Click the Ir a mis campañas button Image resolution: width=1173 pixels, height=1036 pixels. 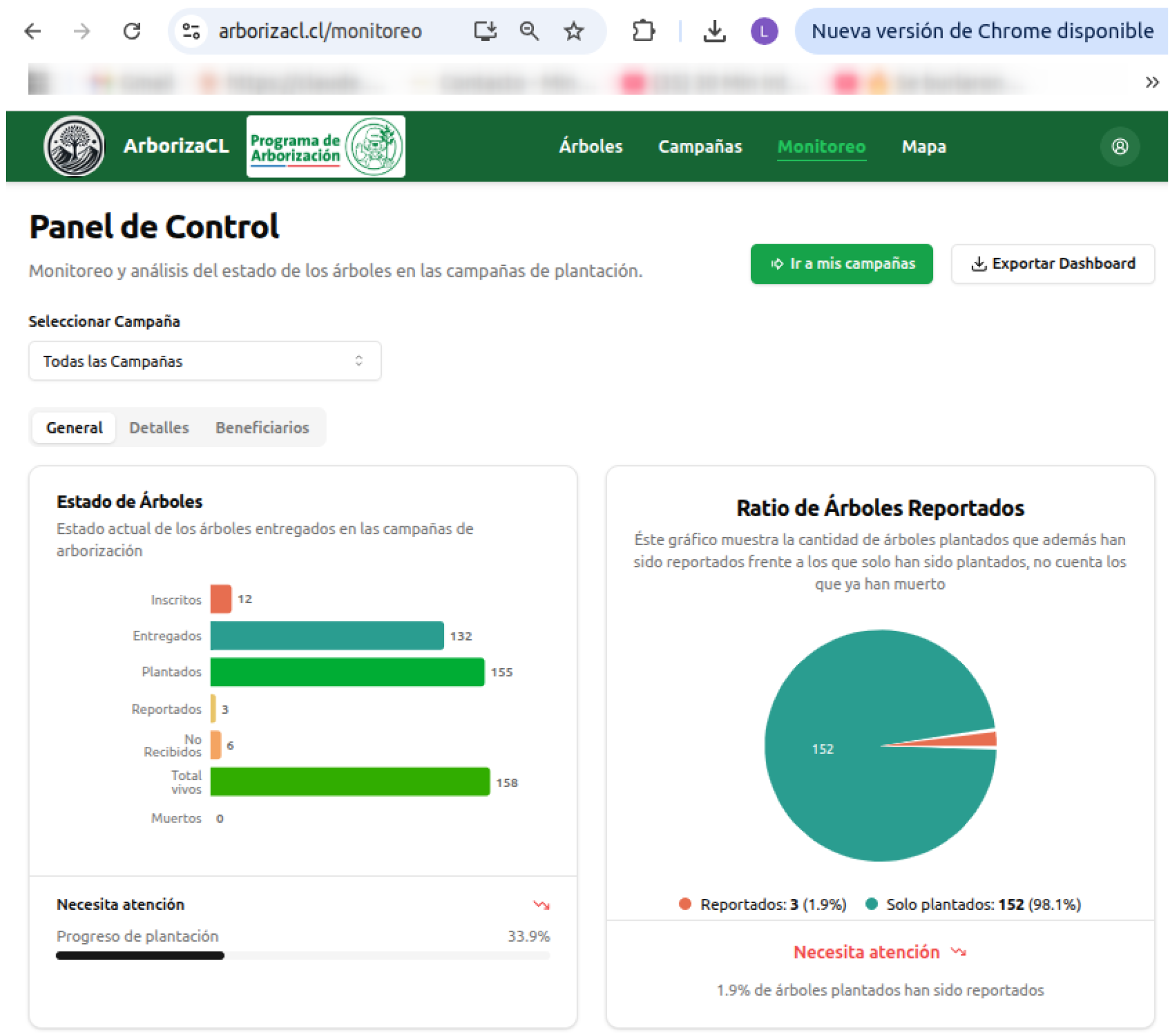(x=841, y=264)
